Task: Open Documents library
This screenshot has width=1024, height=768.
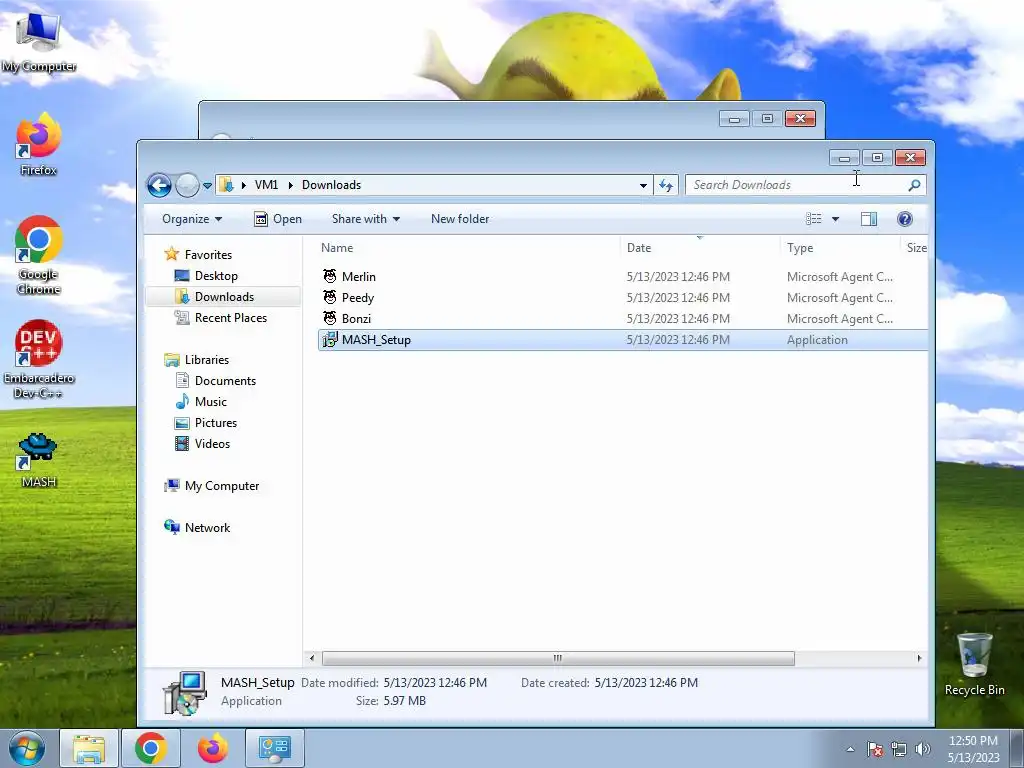Action: 225,381
